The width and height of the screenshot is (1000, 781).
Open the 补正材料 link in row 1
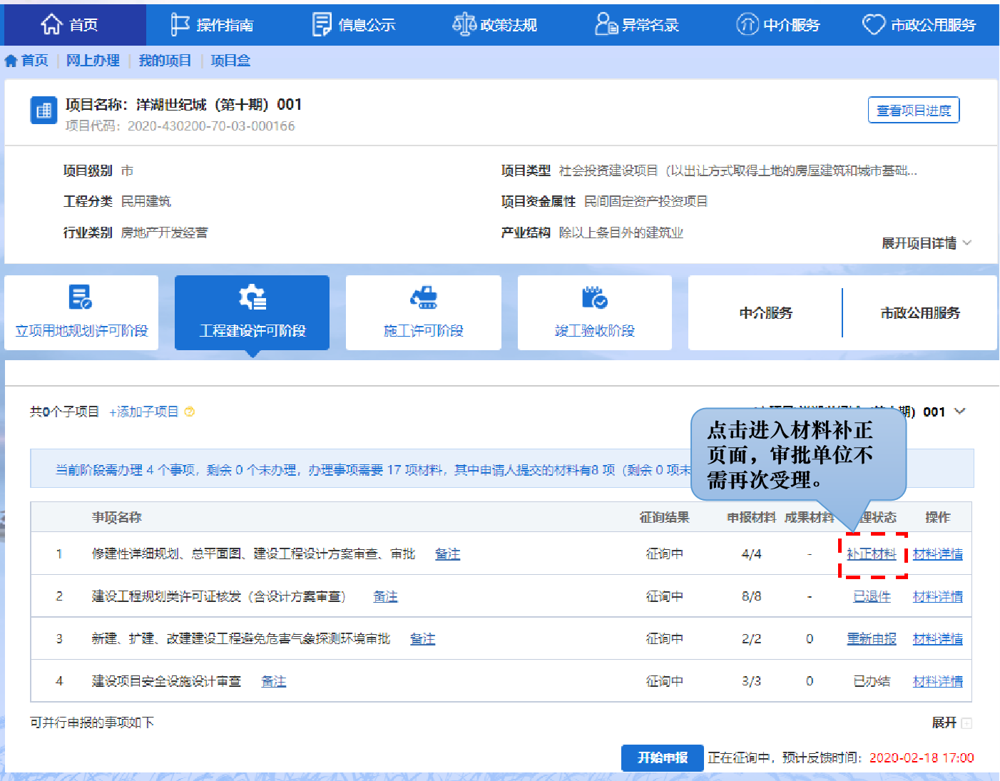871,554
